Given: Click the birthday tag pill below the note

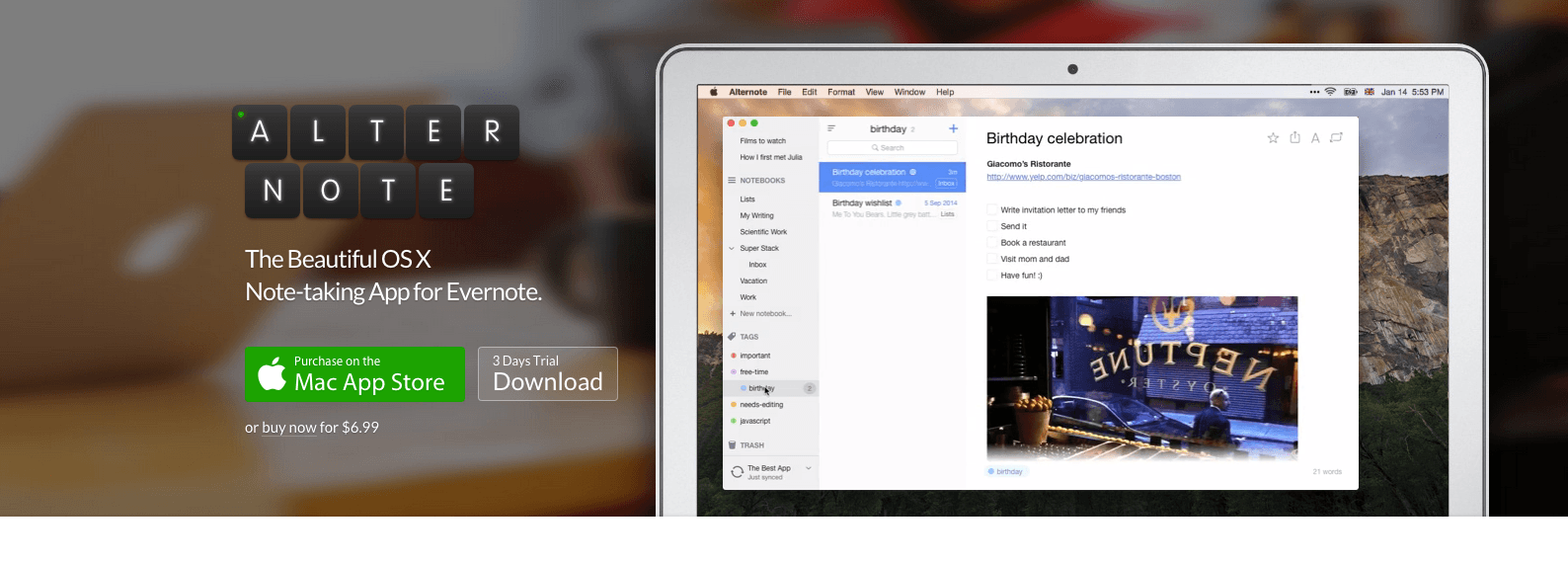Looking at the screenshot, I should 1005,471.
